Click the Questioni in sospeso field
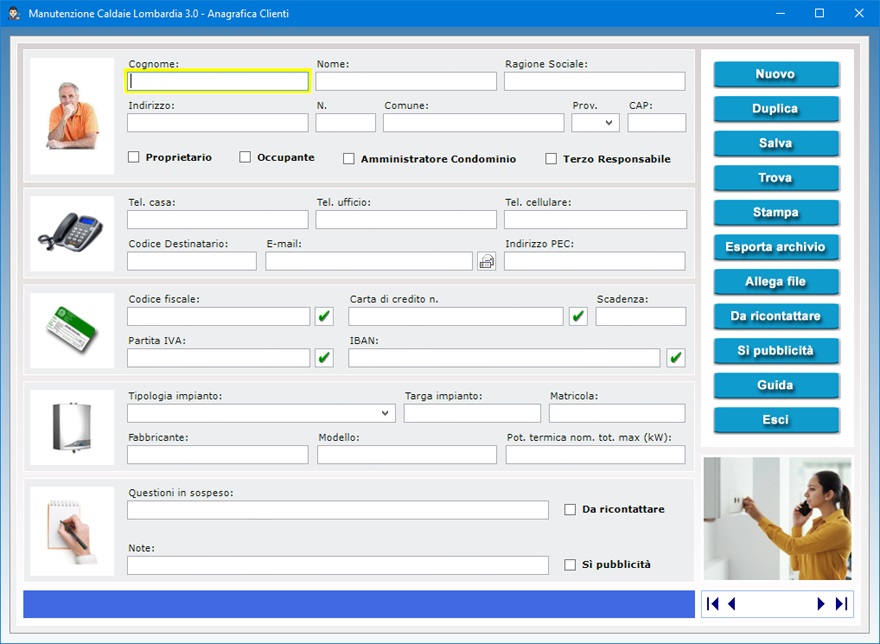 coord(338,510)
